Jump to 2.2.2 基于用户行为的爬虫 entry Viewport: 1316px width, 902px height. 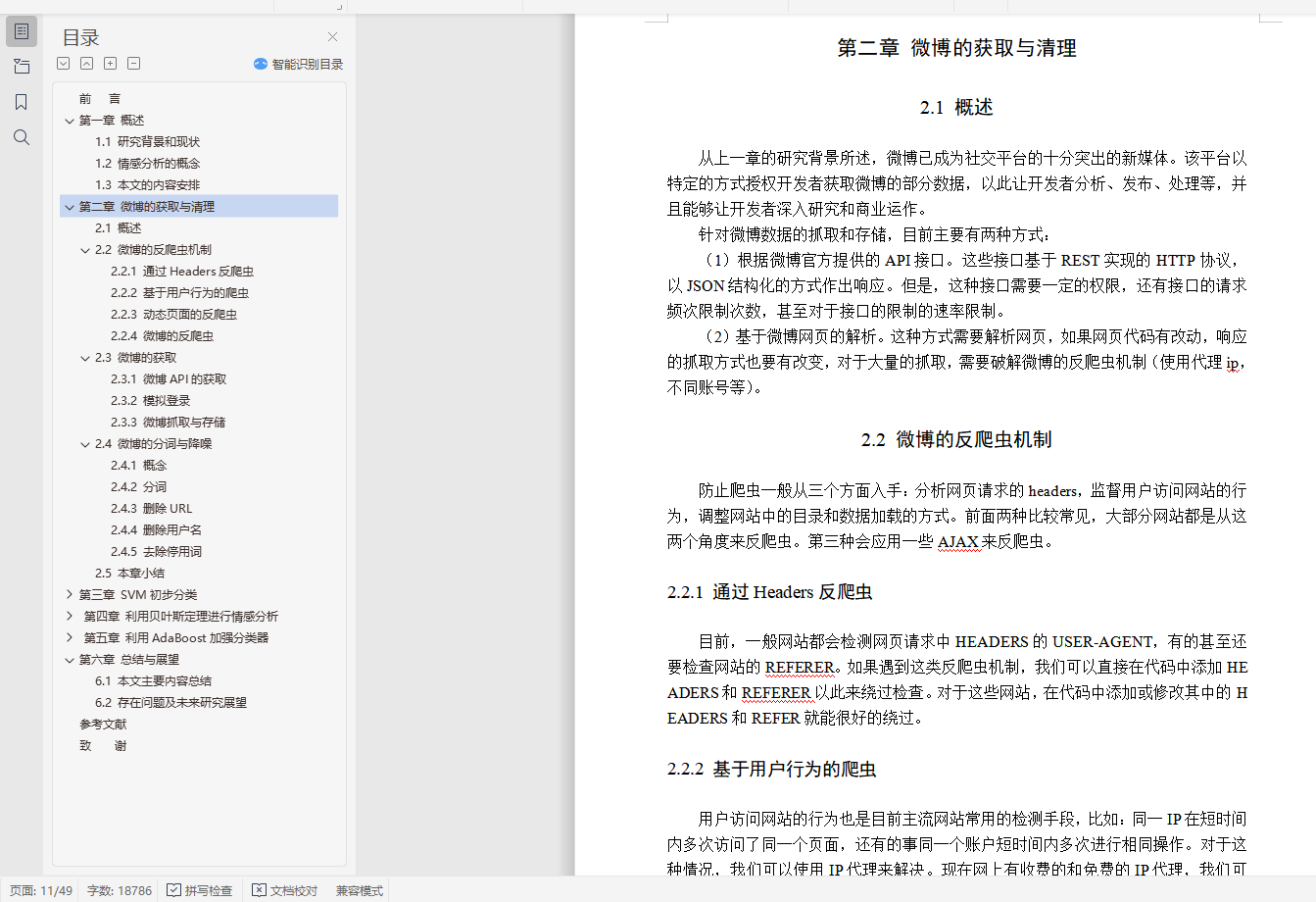coord(179,293)
